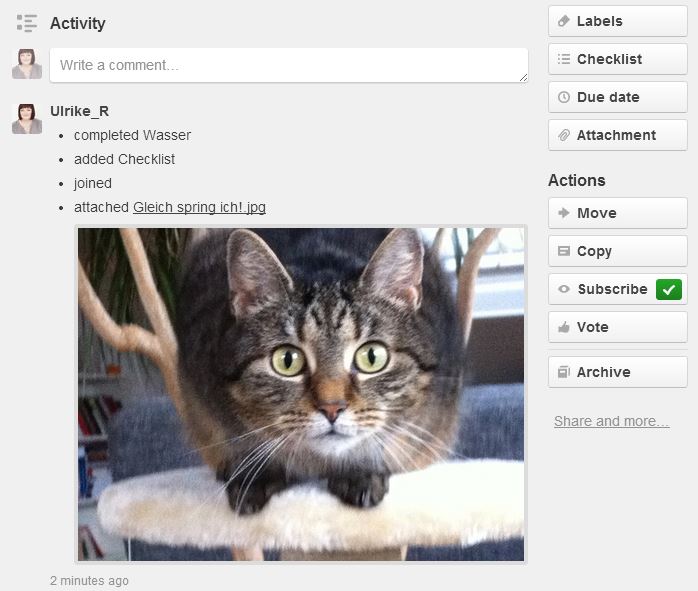The width and height of the screenshot is (698, 591).
Task: Click the Ulrike_R username
Action: [79, 111]
